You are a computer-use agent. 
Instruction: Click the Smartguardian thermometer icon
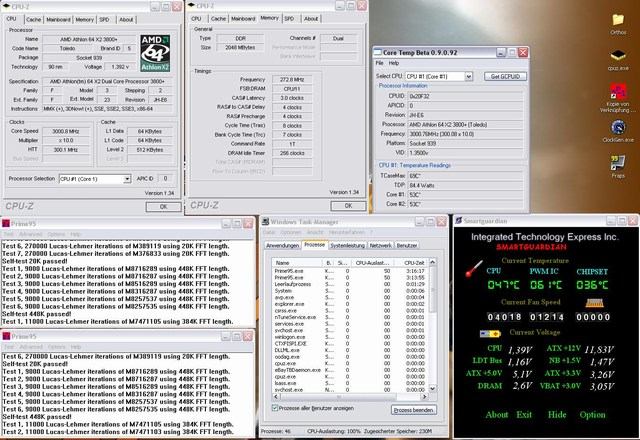474,269
